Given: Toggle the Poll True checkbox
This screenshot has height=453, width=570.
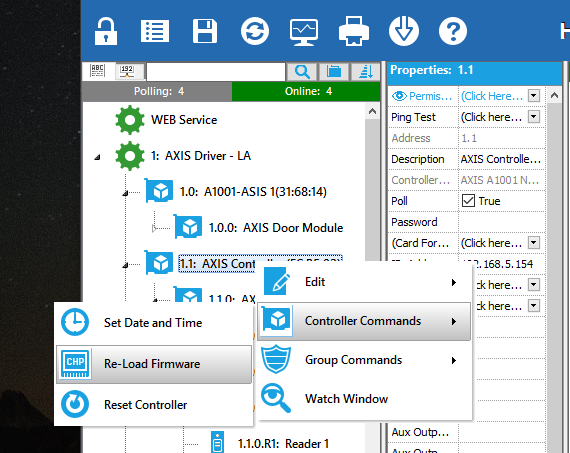Looking at the screenshot, I should [468, 201].
